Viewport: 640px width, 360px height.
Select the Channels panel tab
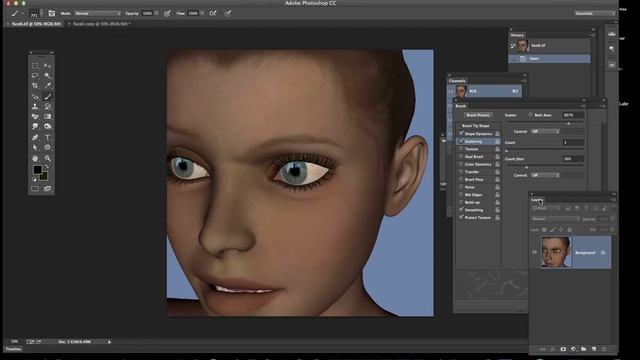click(x=457, y=81)
